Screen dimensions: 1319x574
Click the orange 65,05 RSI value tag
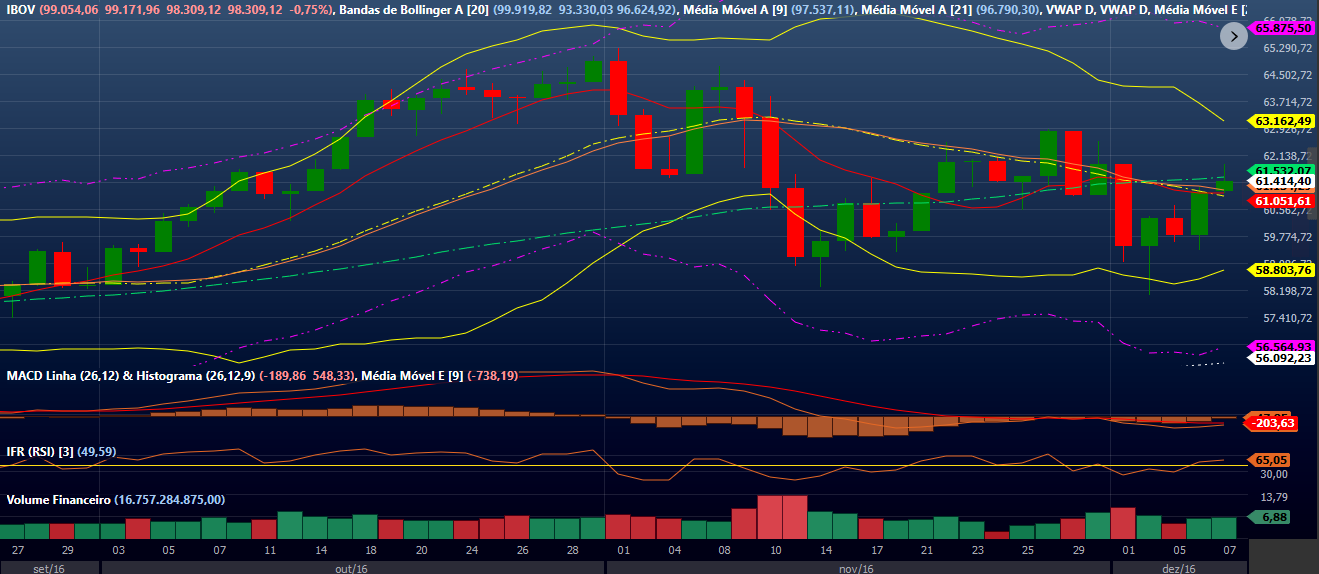tap(1273, 460)
